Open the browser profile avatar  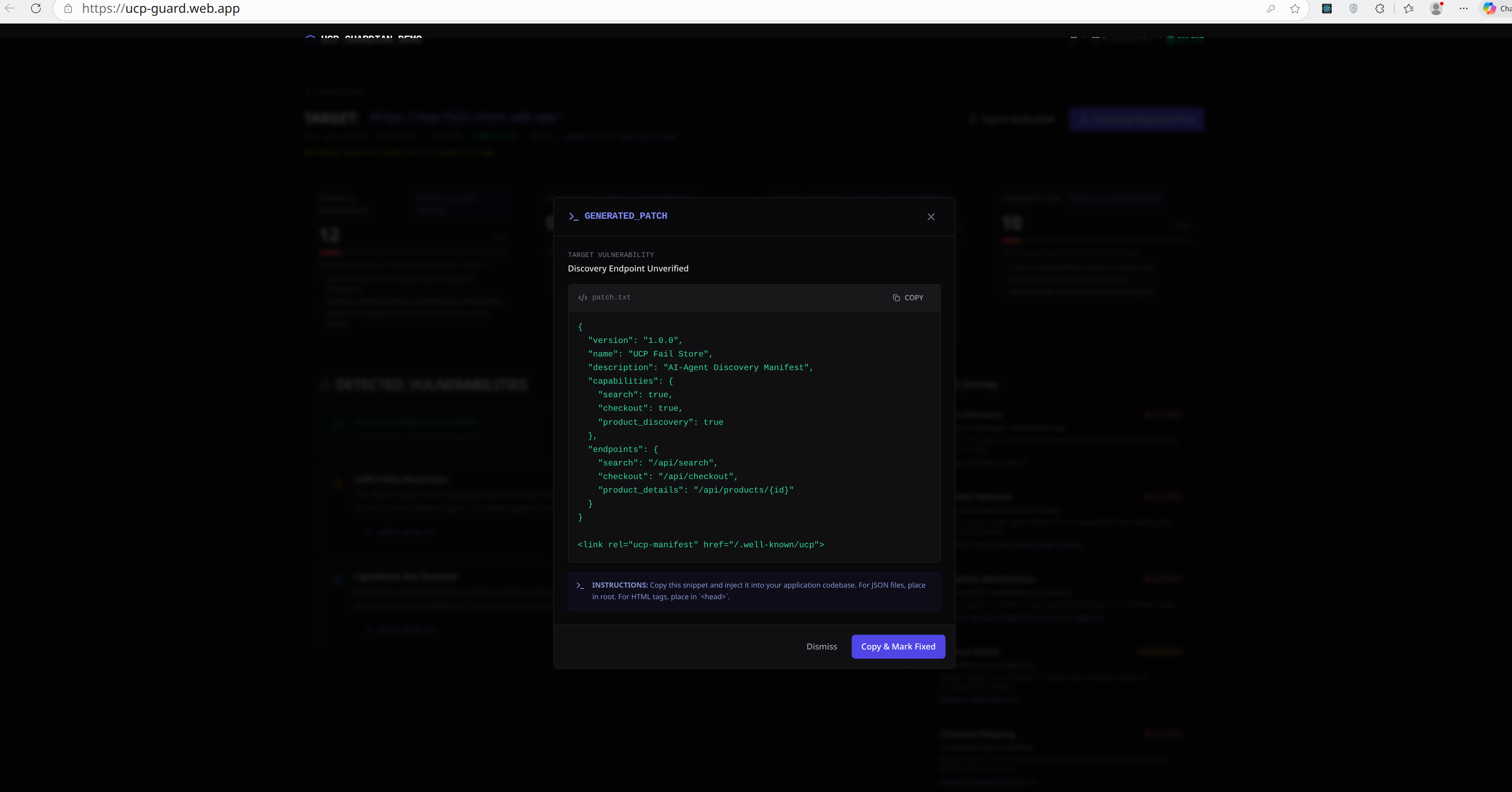pos(1436,9)
